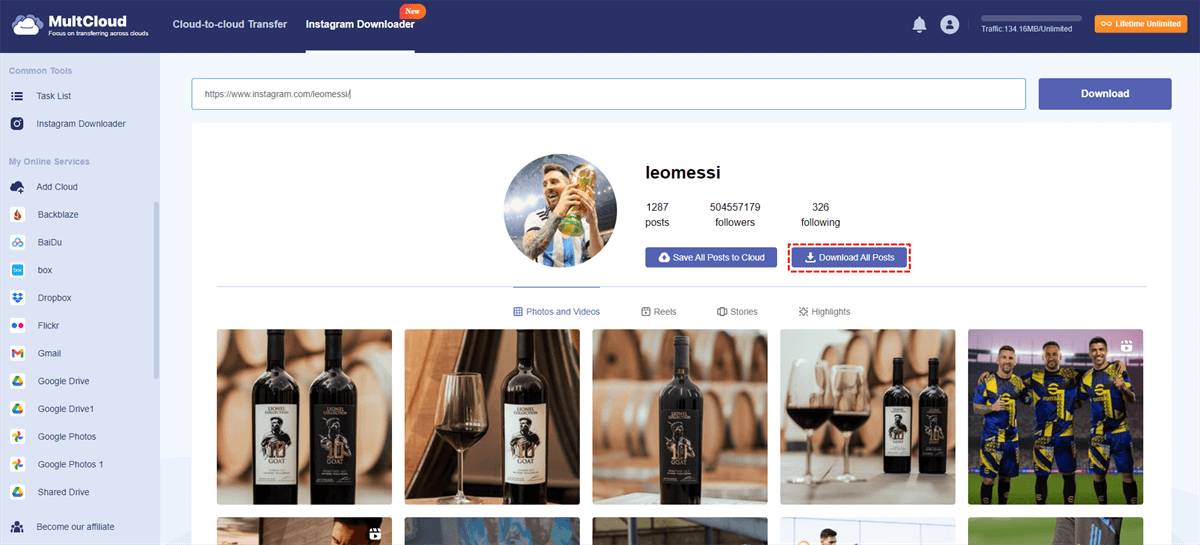Click the Lifetime Unlimited button
This screenshot has width=1200, height=545.
[1141, 24]
